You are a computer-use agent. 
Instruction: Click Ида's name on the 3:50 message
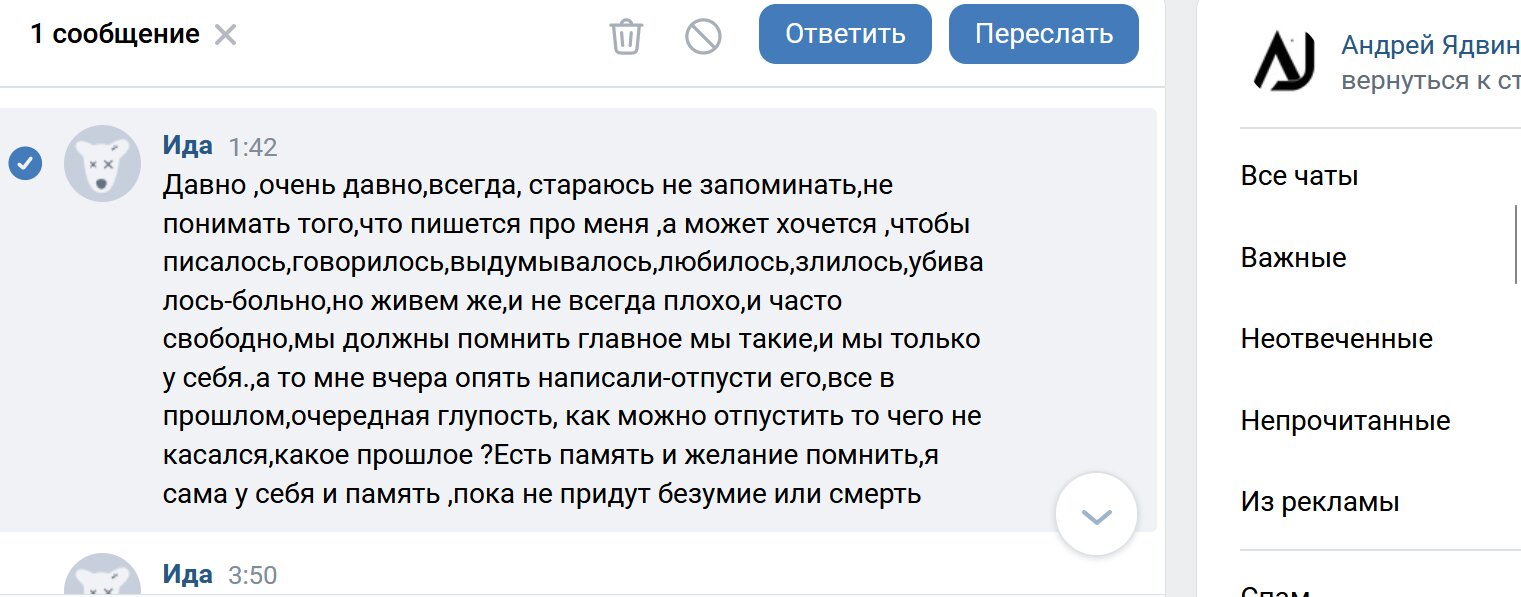point(188,574)
